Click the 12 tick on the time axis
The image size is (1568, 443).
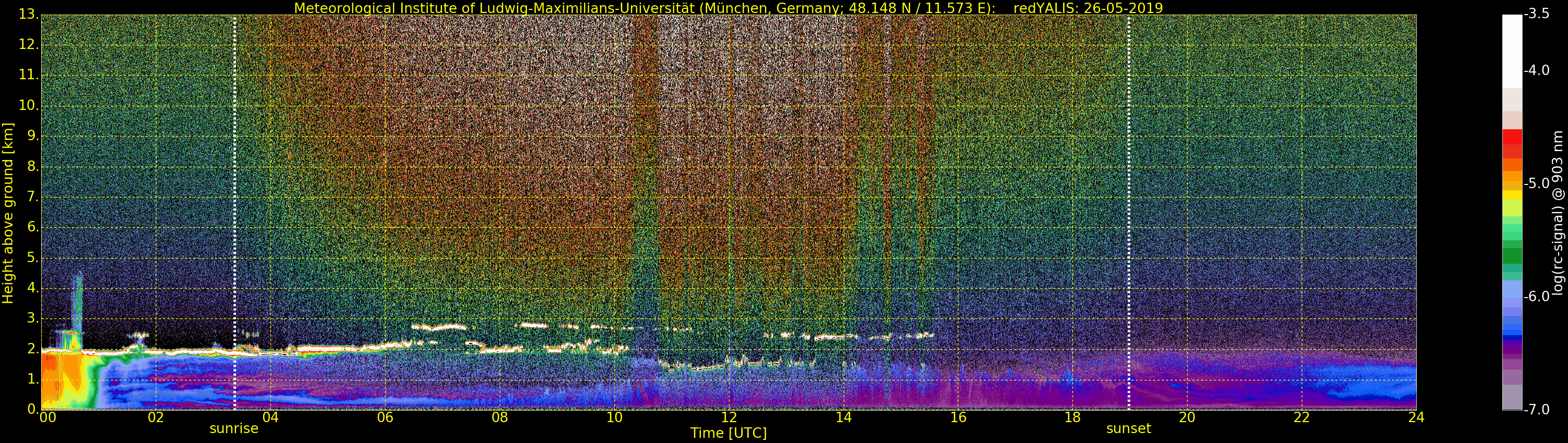[x=729, y=417]
